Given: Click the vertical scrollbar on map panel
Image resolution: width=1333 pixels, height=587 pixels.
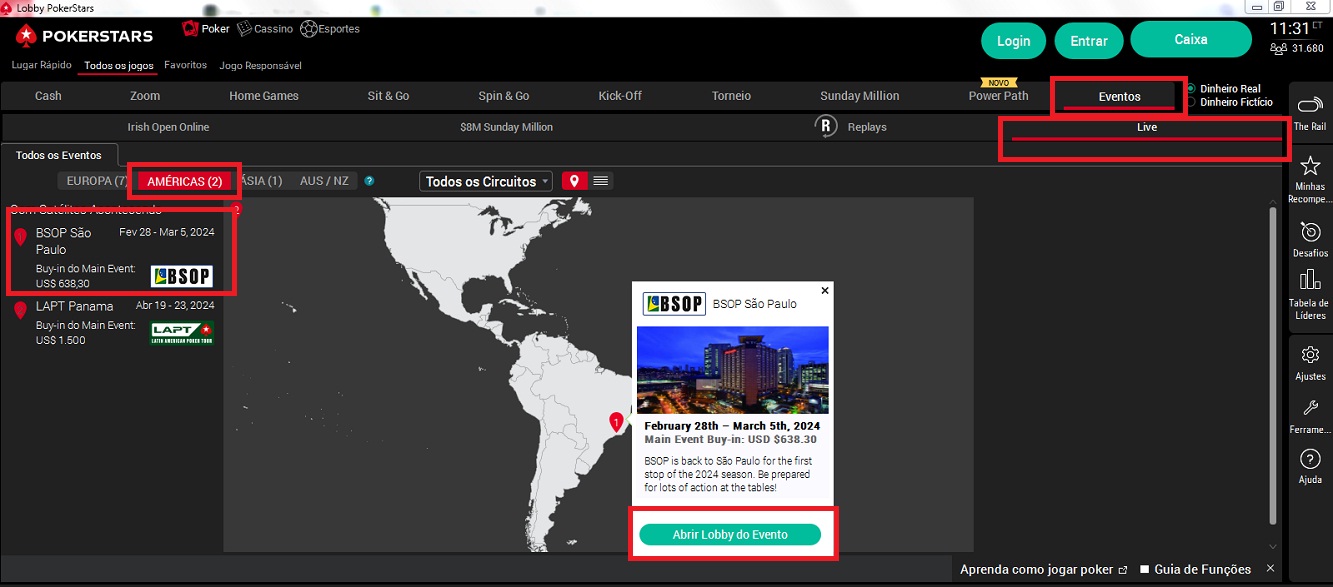Looking at the screenshot, I should (1273, 365).
